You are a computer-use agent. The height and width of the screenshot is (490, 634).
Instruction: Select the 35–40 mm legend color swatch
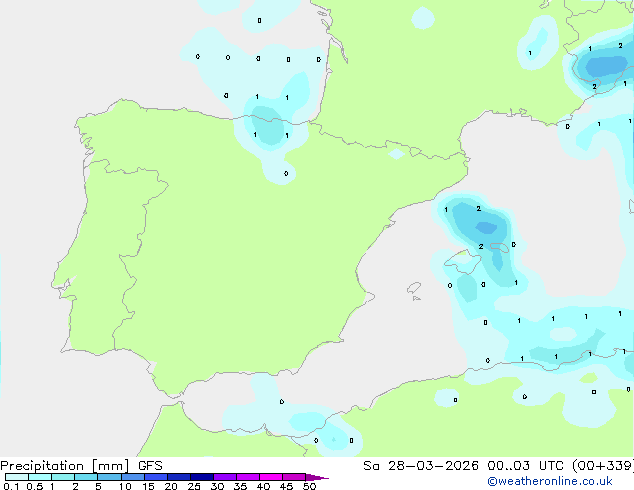point(247,477)
